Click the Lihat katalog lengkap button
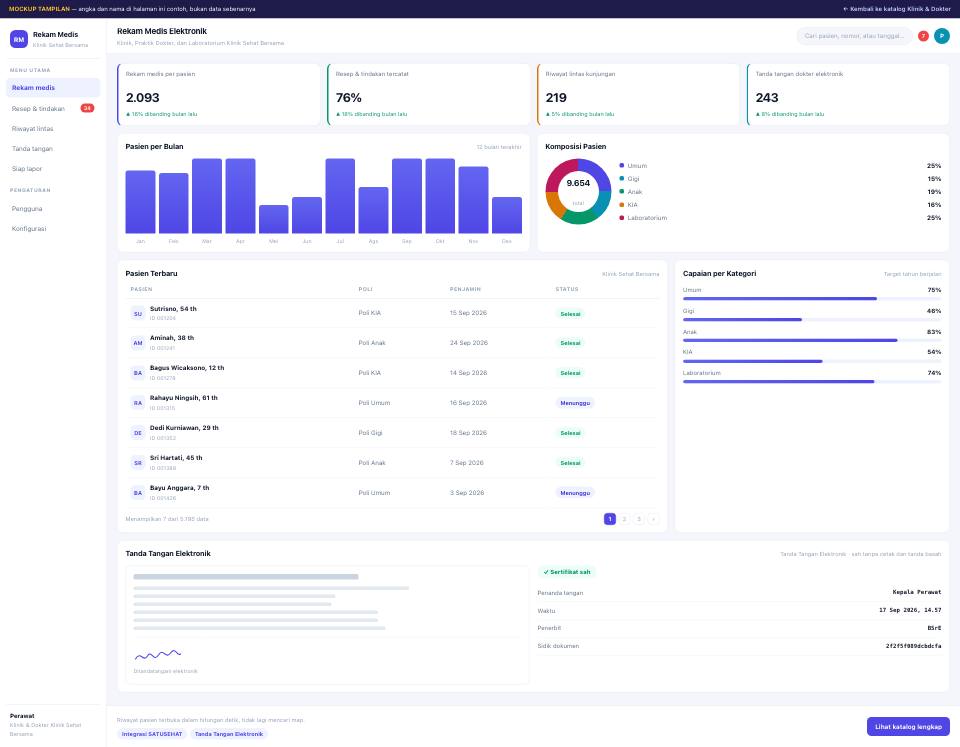 [908, 727]
